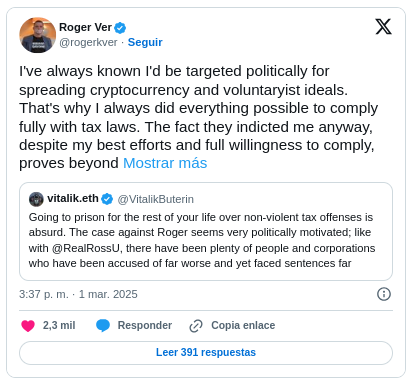Open the @rogerkver handle
The image size is (410, 388).
click(88, 42)
